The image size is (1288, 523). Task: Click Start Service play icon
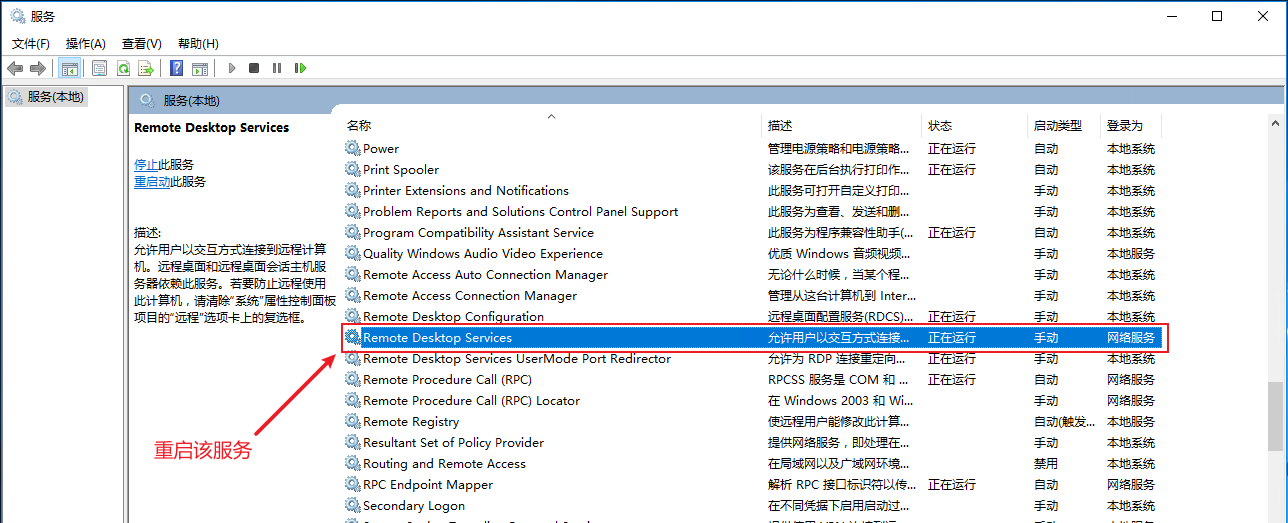(232, 68)
